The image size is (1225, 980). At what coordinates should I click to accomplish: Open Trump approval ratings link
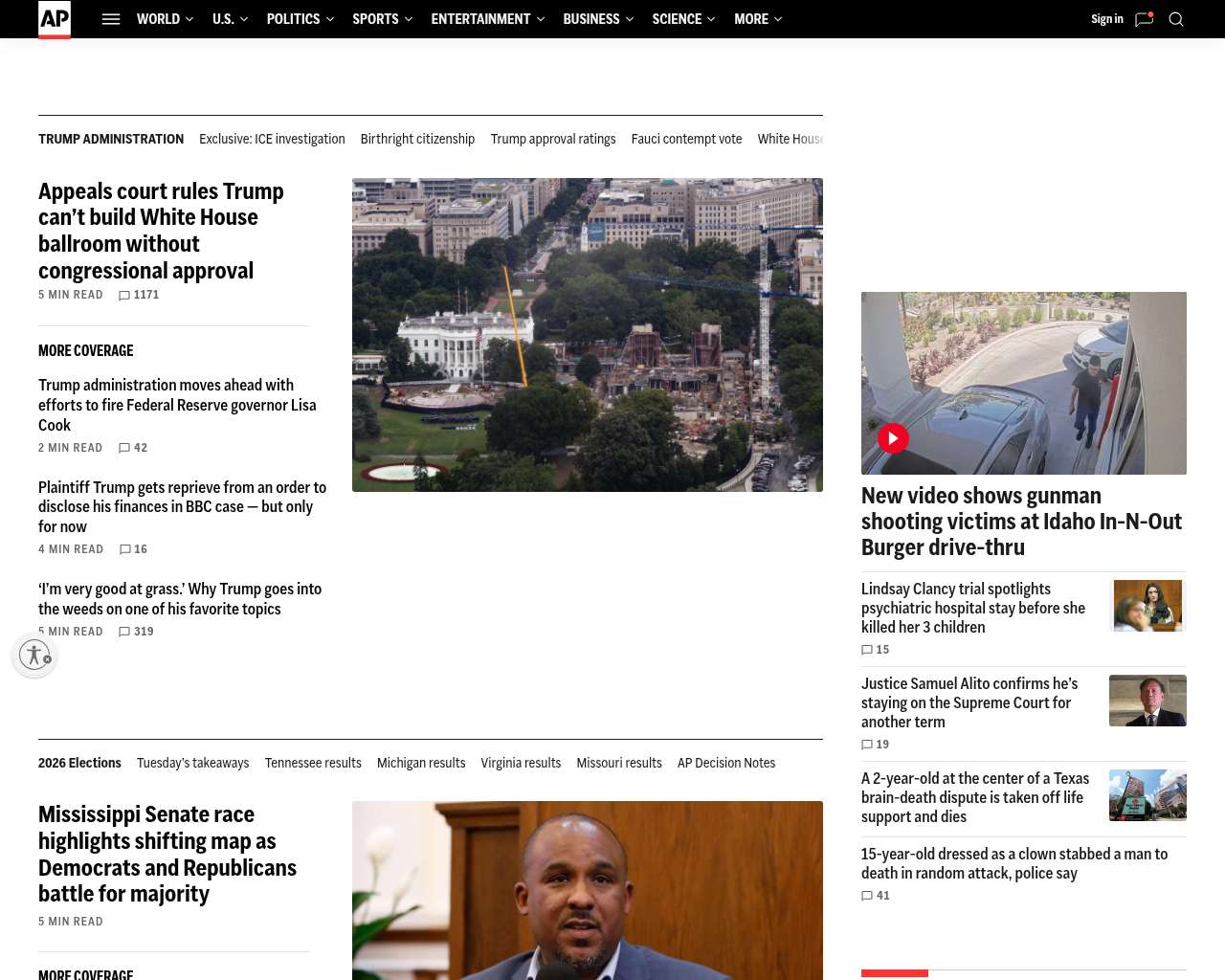pyautogui.click(x=553, y=139)
